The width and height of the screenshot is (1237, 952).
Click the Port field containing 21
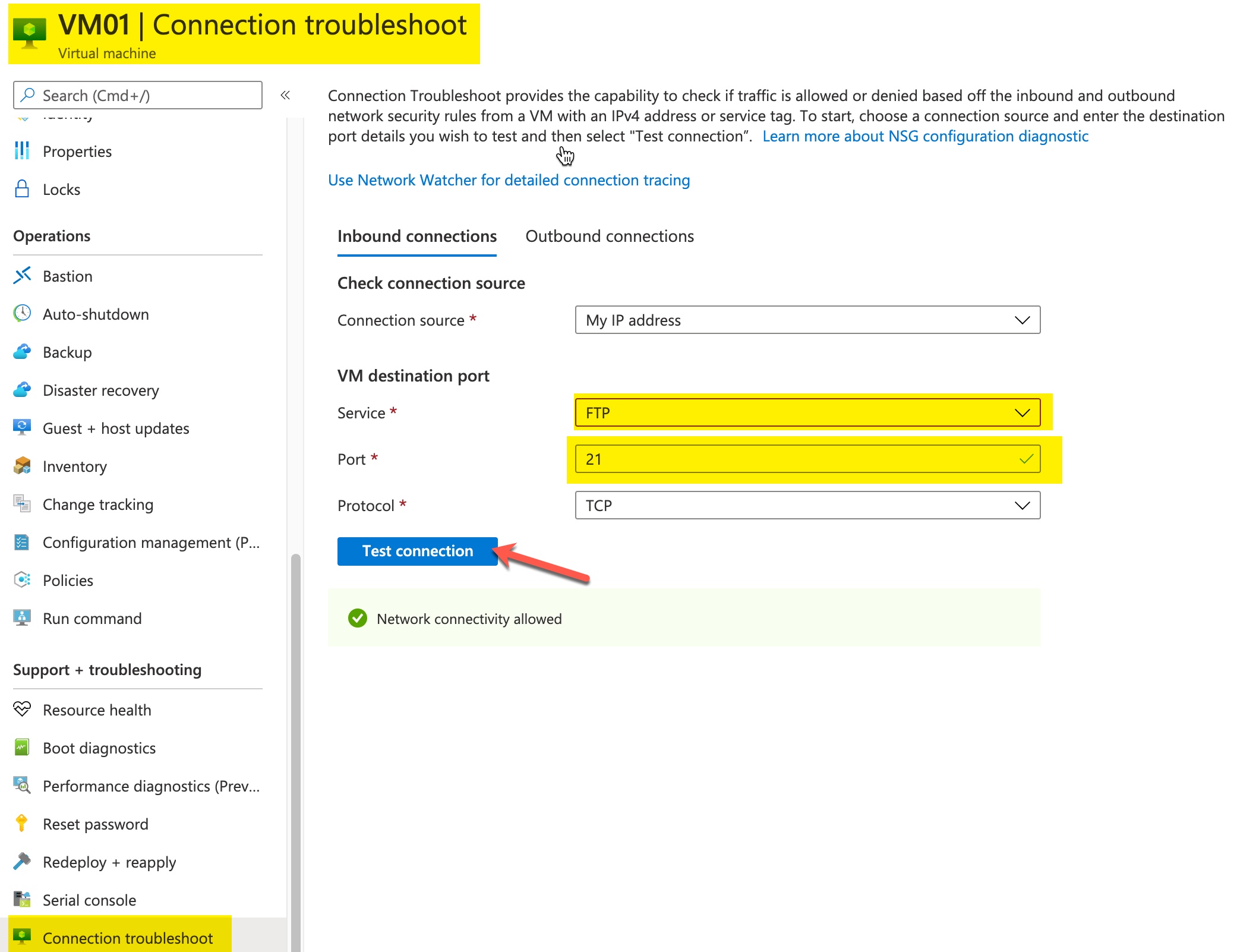[807, 459]
